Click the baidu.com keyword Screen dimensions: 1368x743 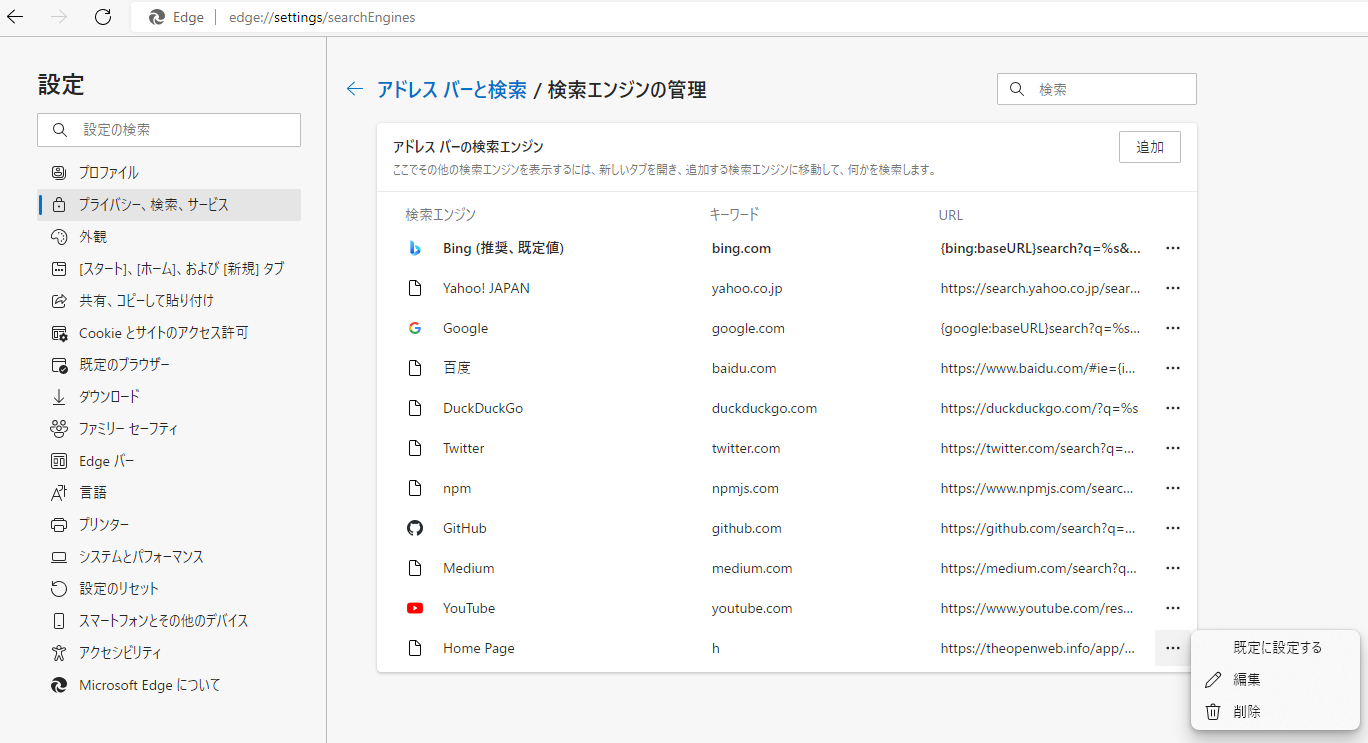pos(744,368)
